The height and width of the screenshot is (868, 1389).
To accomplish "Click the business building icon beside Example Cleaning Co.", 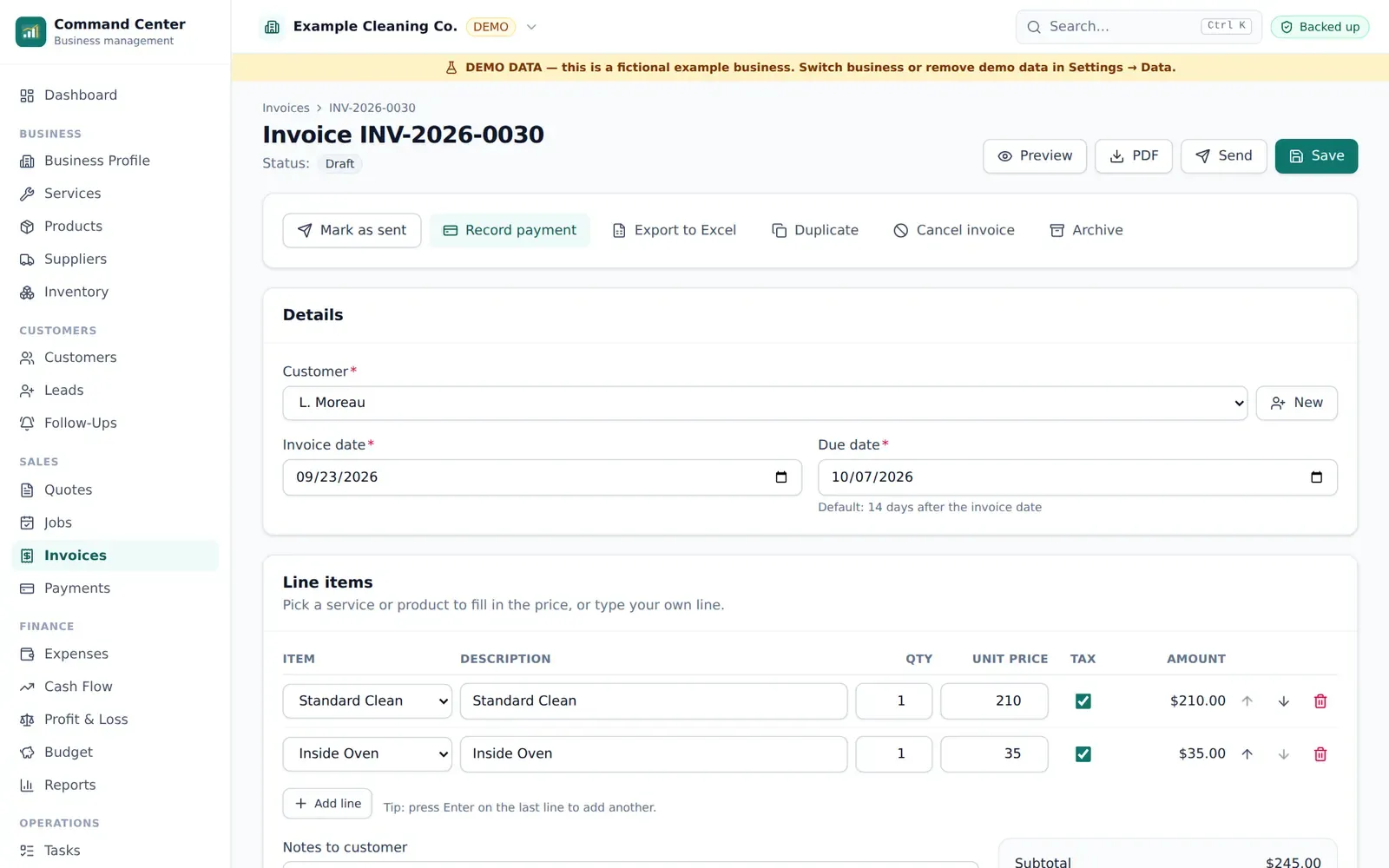I will (272, 27).
